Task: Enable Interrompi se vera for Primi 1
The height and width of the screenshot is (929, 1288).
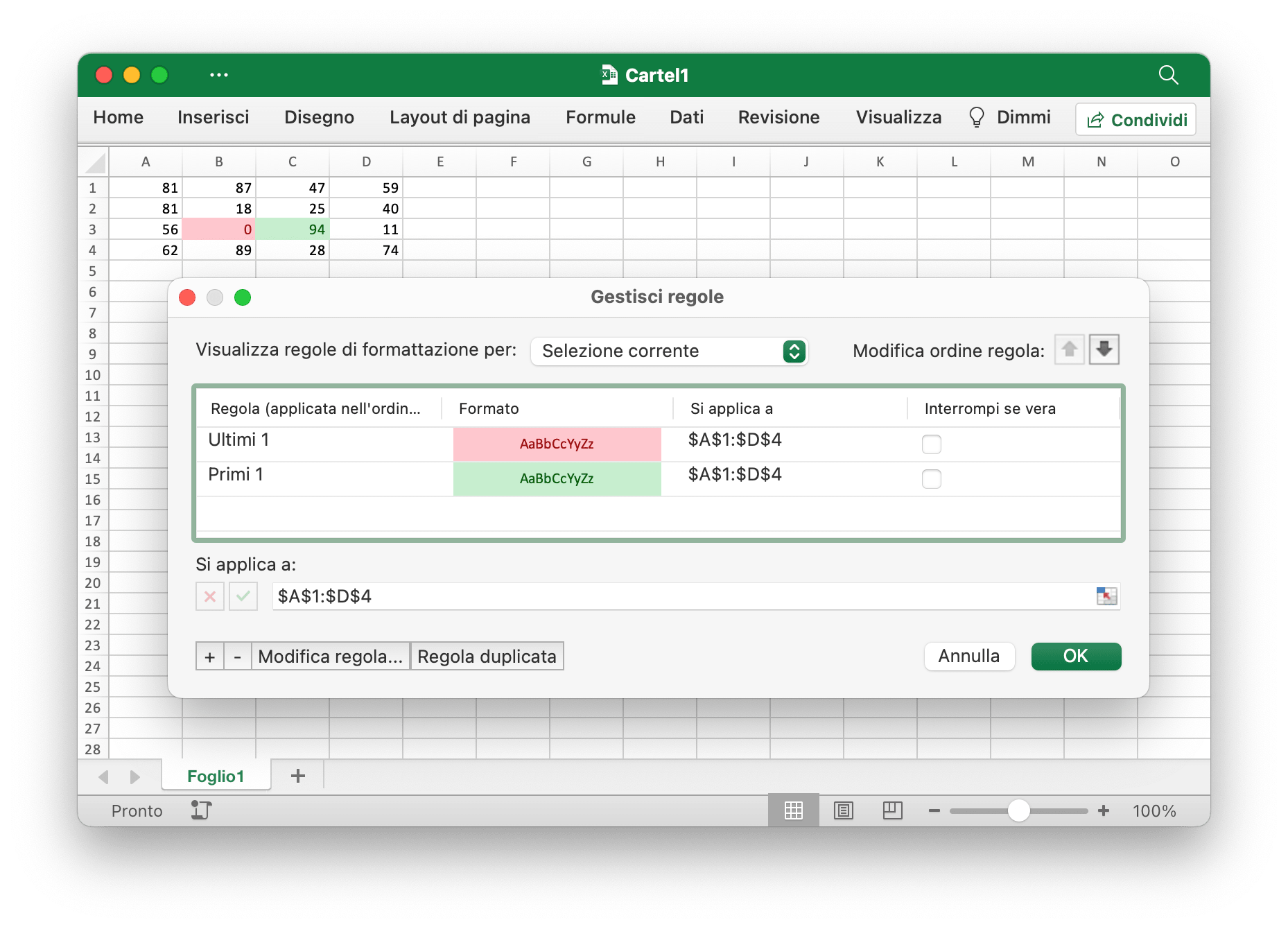Action: click(x=931, y=479)
